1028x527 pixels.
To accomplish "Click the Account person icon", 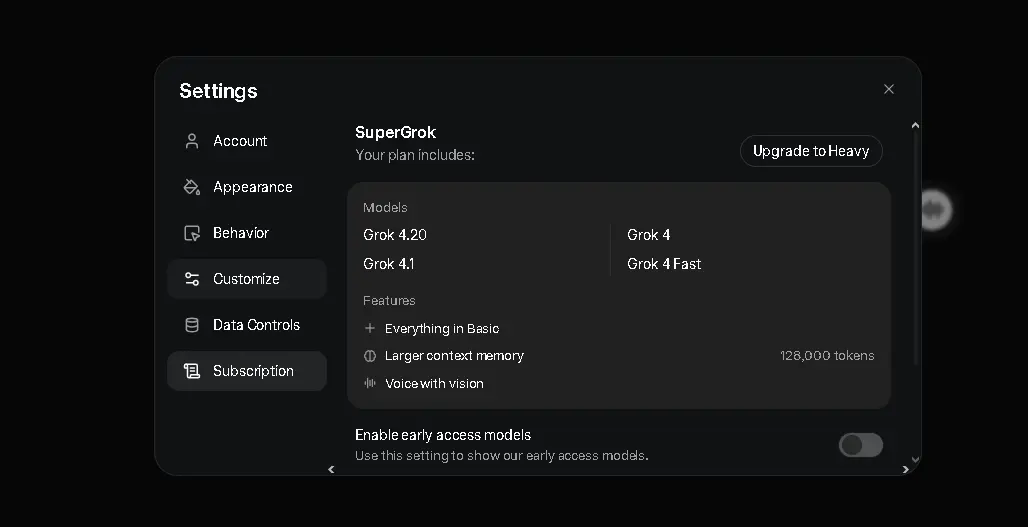I will click(x=191, y=141).
